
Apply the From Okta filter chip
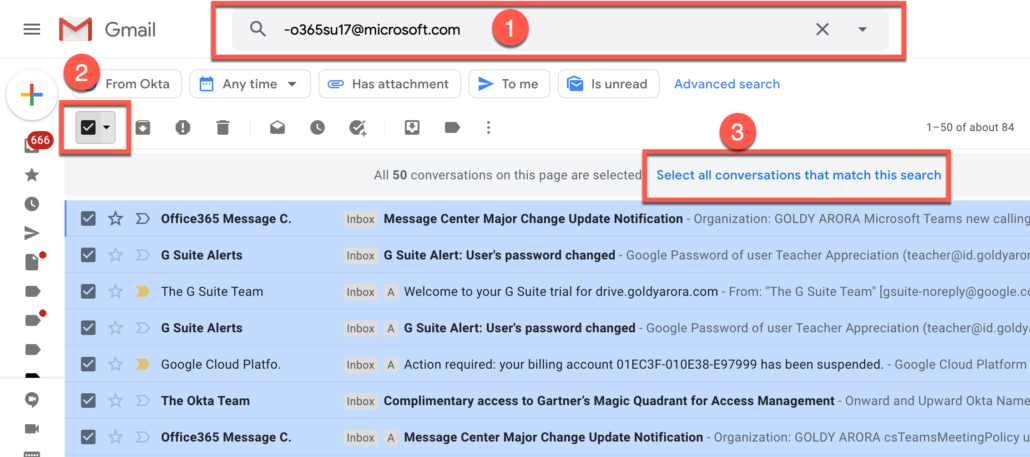tap(125, 84)
